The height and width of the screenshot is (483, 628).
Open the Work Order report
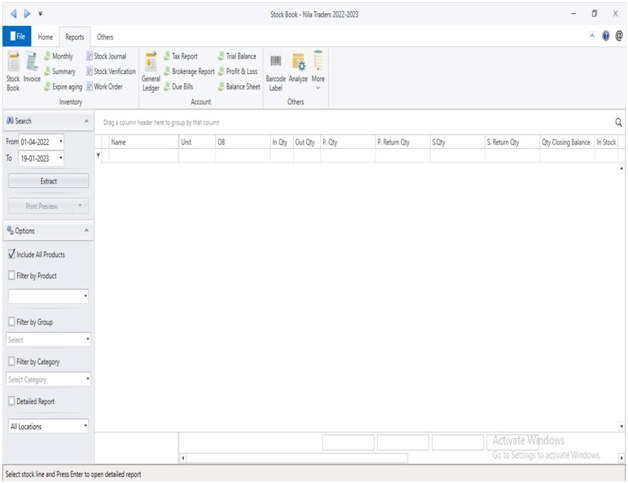(105, 87)
